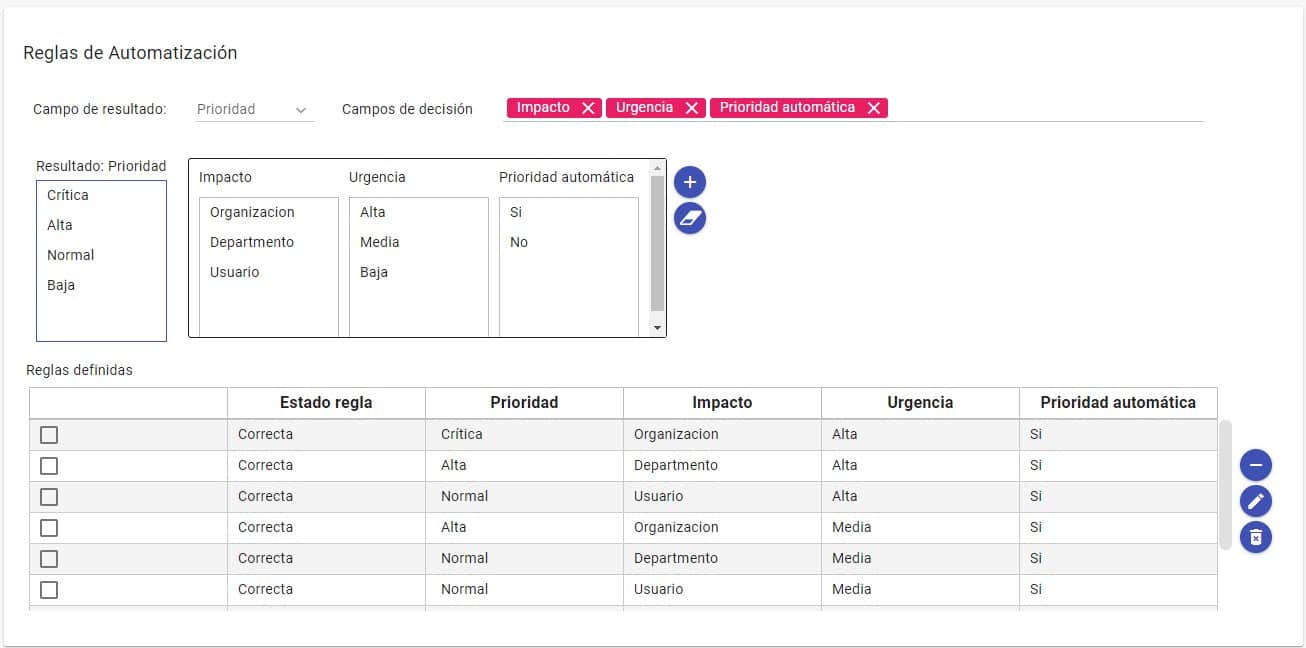This screenshot has width=1306, height=648.
Task: Tick the checkbox for Usuario Alta rule
Action: pyautogui.click(x=49, y=497)
